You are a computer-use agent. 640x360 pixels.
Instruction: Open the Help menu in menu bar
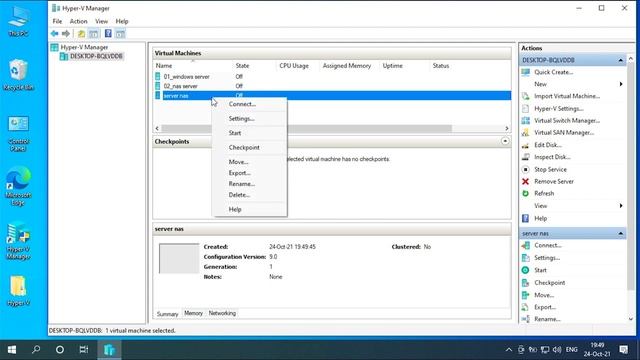(x=122, y=21)
